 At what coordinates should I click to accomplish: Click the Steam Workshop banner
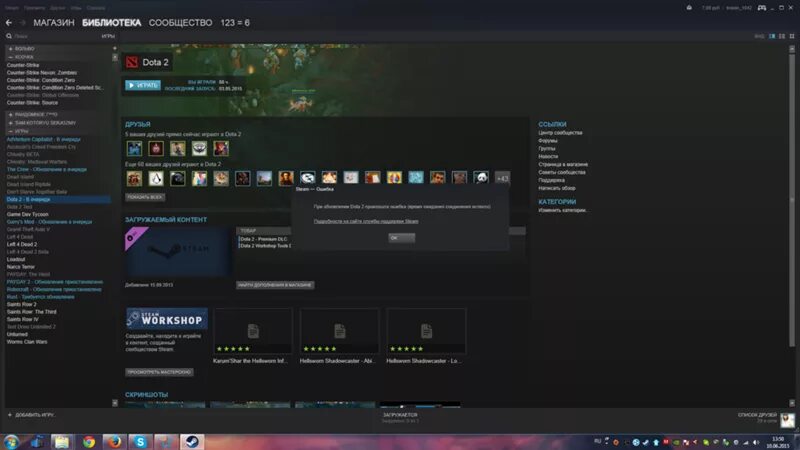point(166,319)
